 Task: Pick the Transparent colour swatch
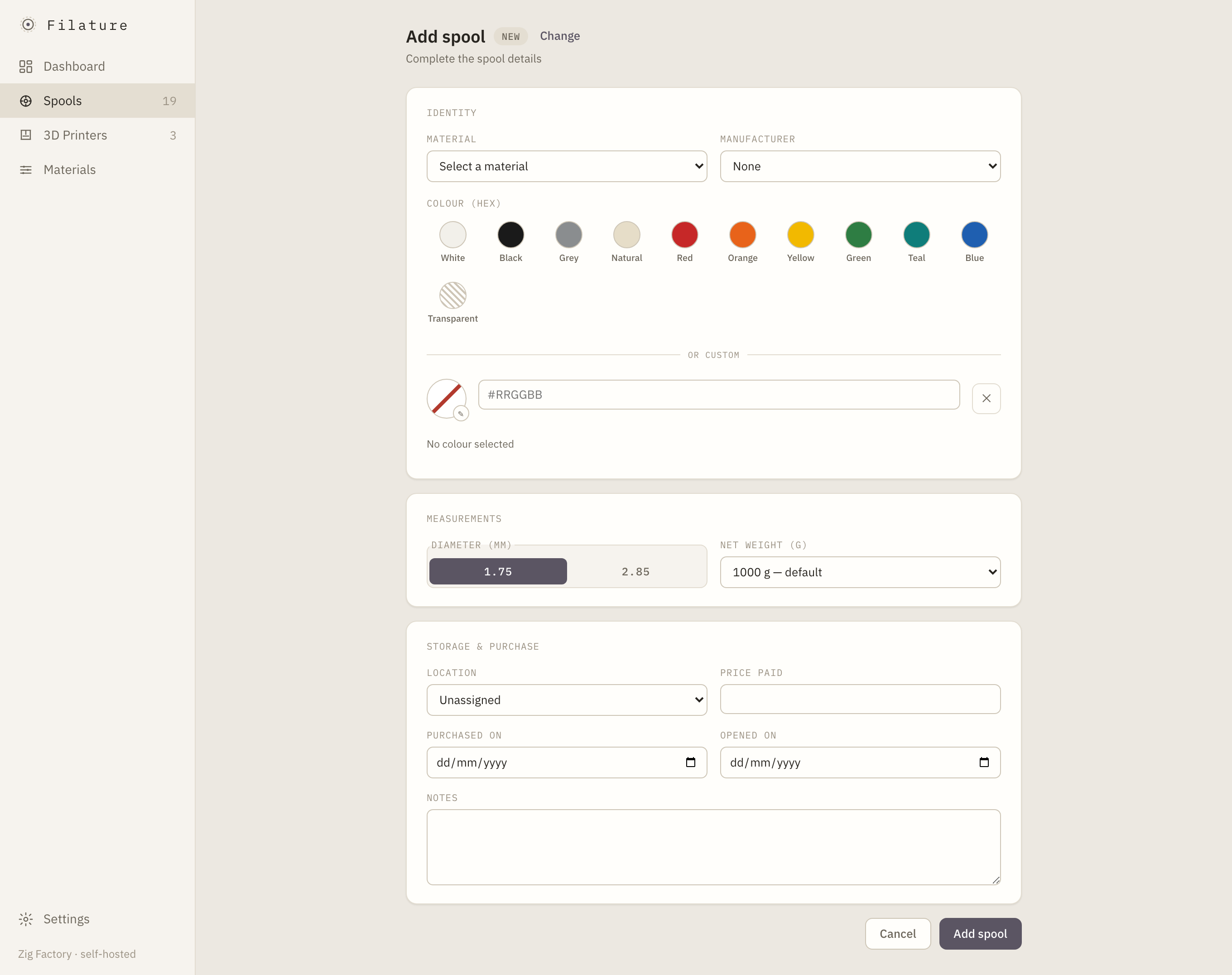(452, 295)
